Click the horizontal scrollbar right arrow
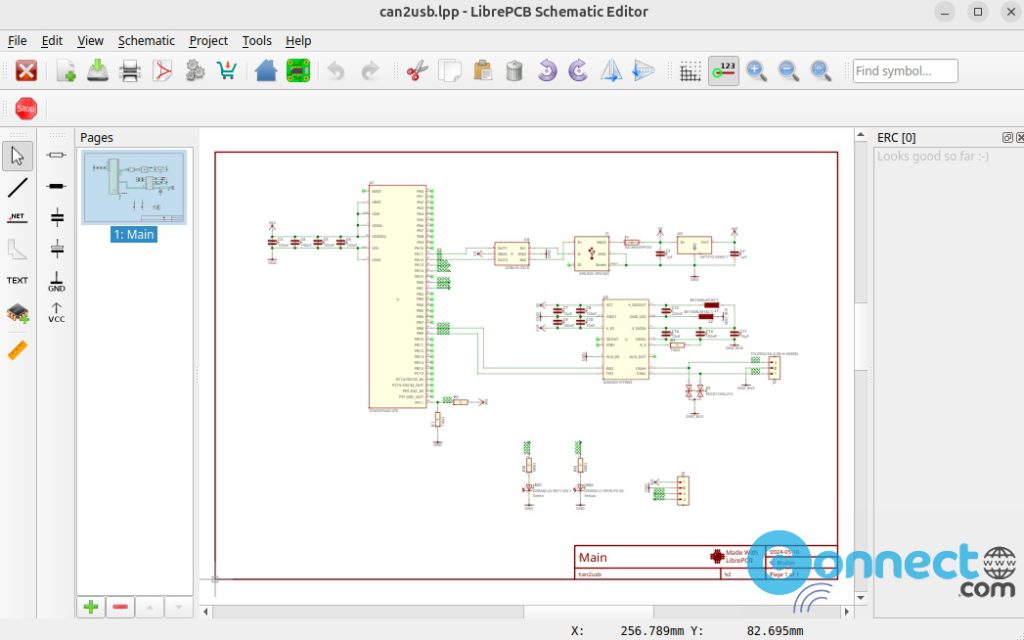The width and height of the screenshot is (1024, 640). (846, 612)
